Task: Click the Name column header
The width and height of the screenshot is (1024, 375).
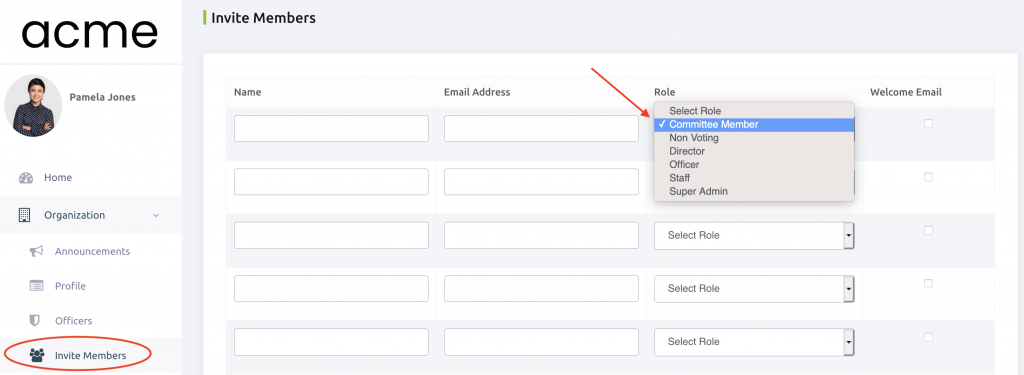Action: 248,92
